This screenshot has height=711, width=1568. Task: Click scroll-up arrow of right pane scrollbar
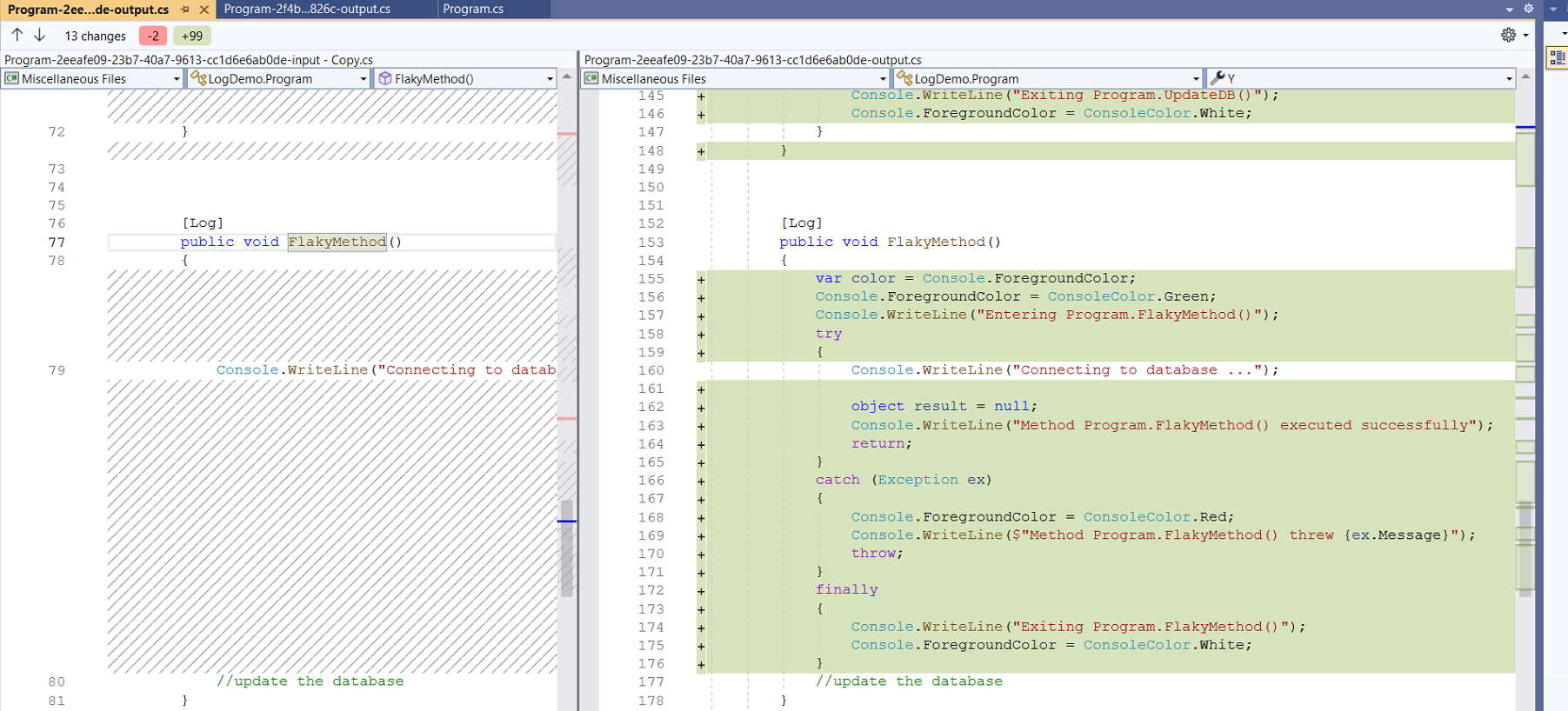1525,76
